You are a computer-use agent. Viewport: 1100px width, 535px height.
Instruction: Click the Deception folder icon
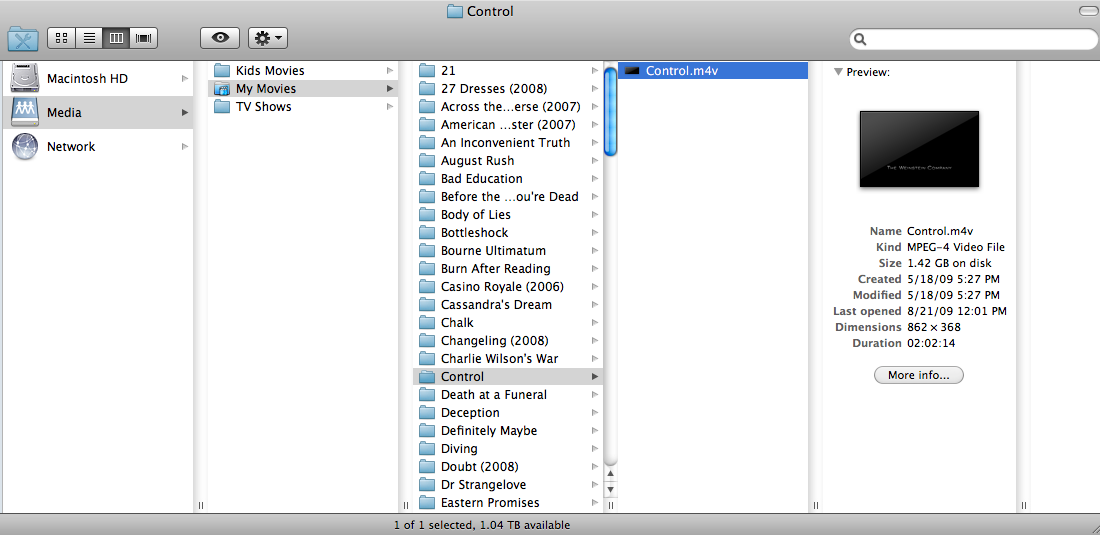[427, 412]
